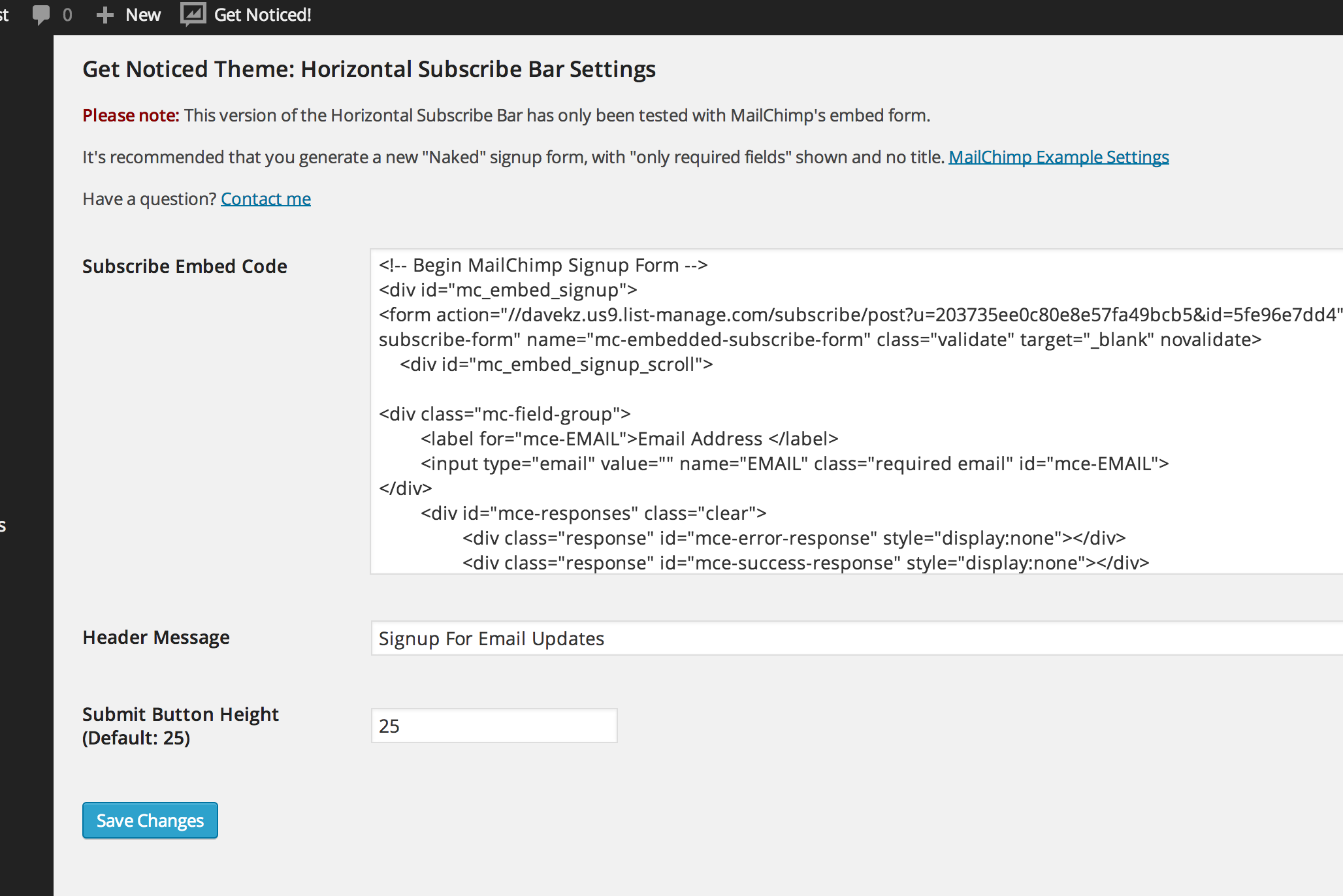The height and width of the screenshot is (896, 1343).
Task: Open the New menu in admin bar
Action: coord(142,14)
